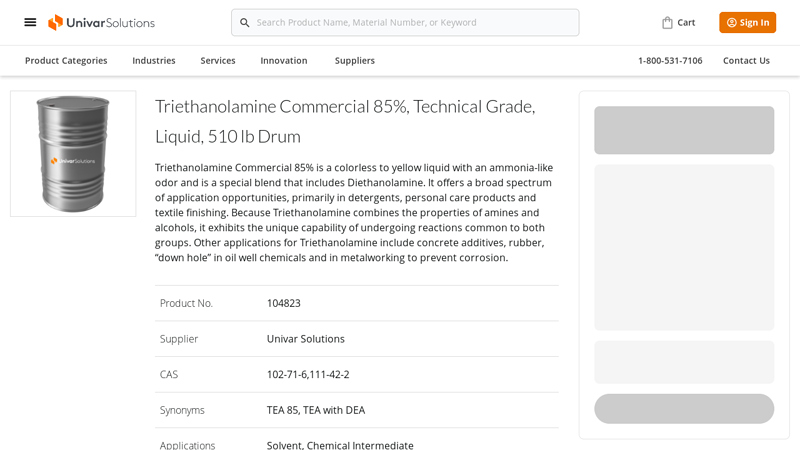The image size is (800, 450).
Task: Select supplier value Univar Solutions
Action: pos(306,339)
